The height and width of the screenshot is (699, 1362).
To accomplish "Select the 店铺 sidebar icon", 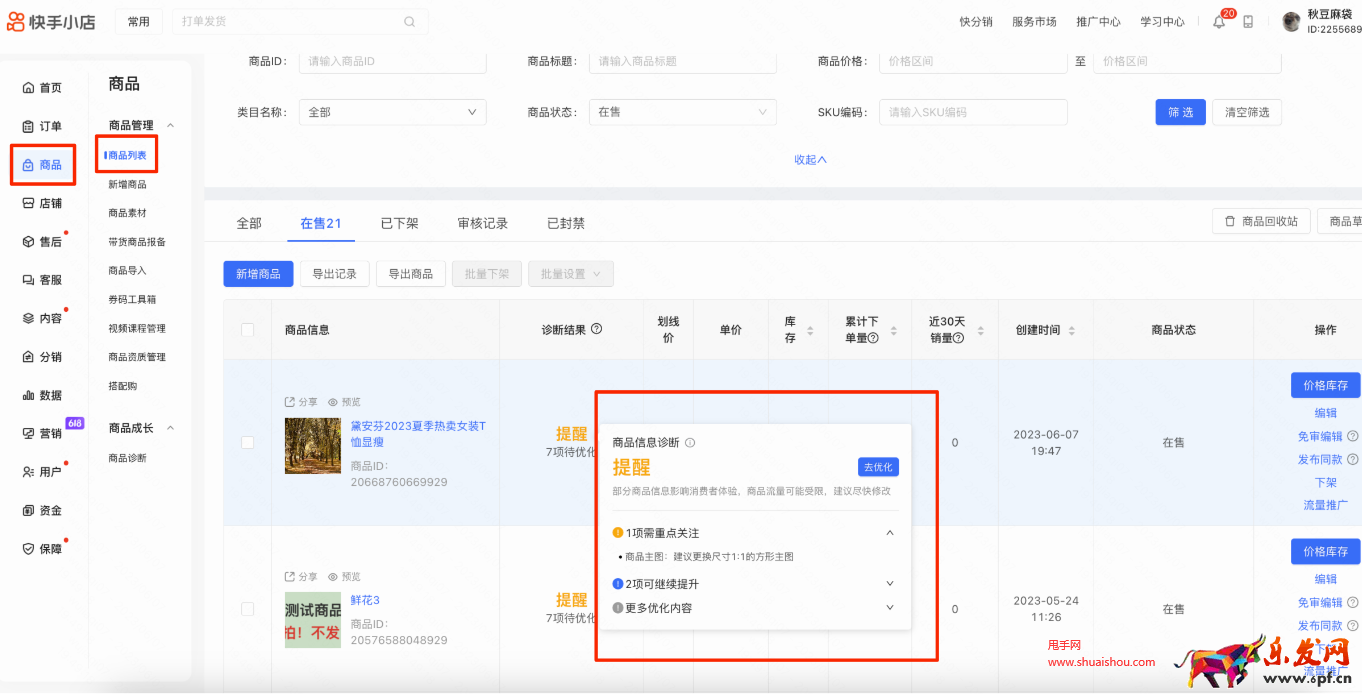I will 42,202.
